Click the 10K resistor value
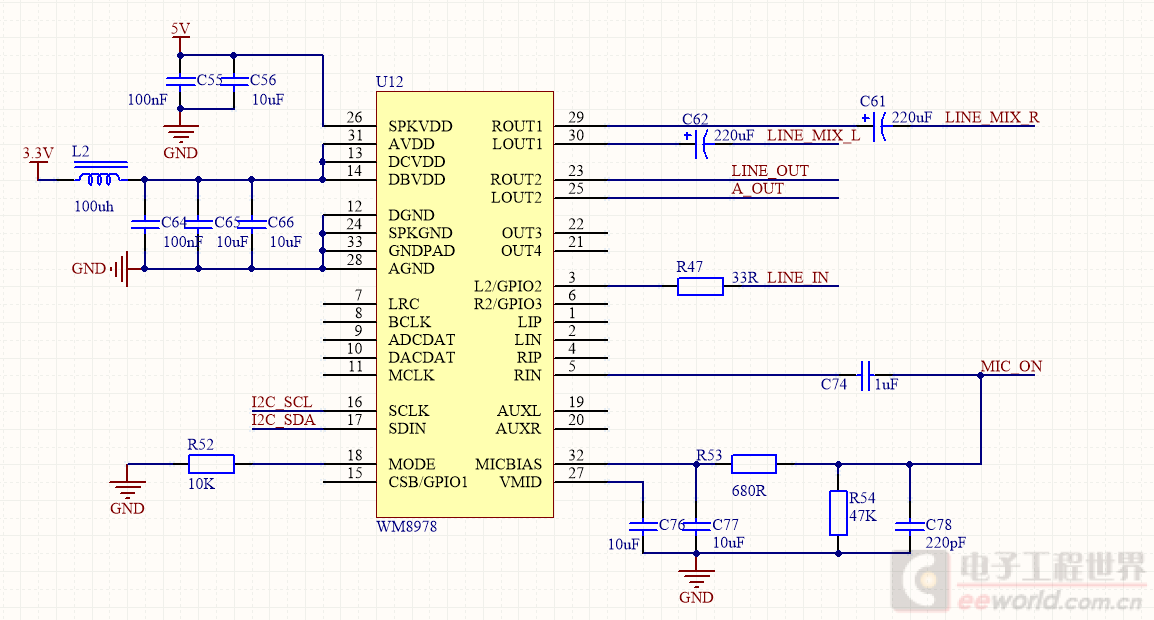 [202, 485]
